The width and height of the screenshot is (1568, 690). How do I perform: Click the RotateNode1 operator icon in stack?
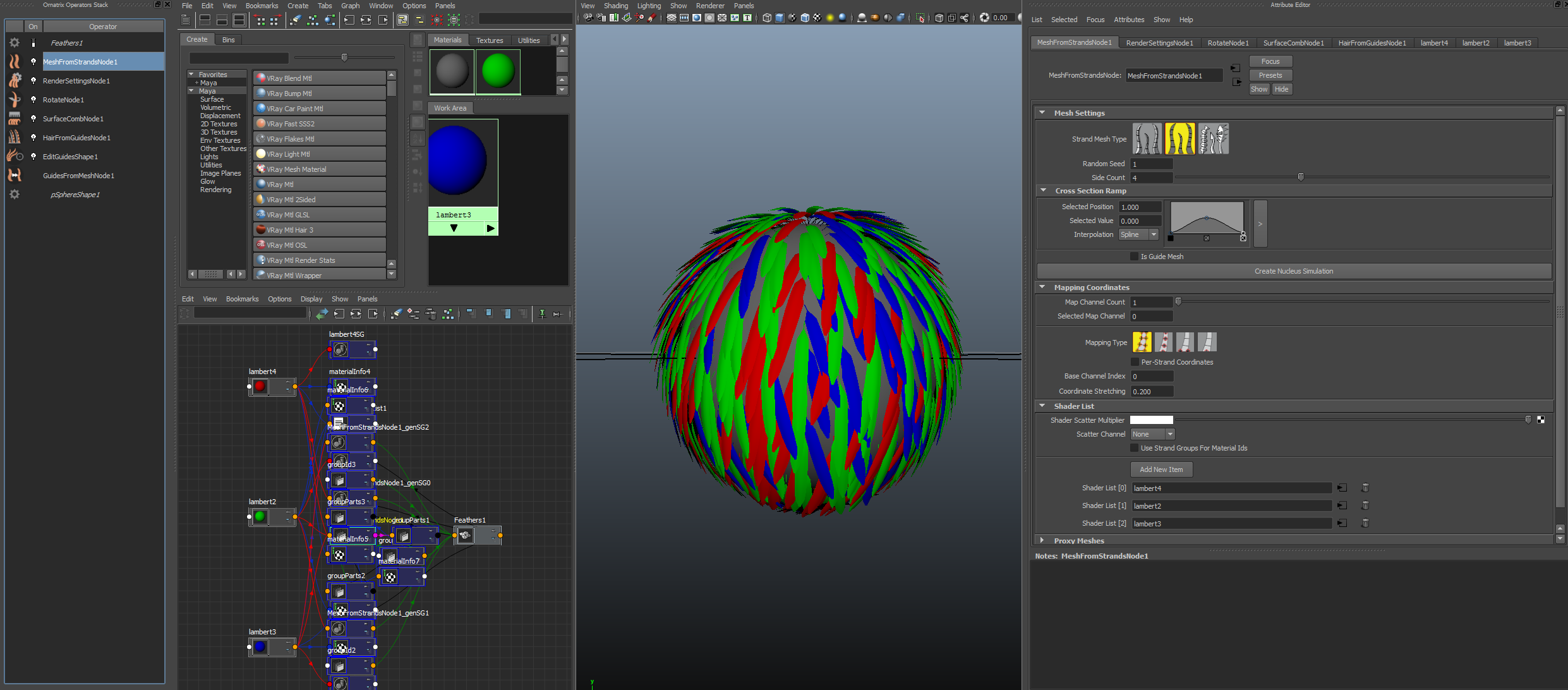tap(15, 99)
